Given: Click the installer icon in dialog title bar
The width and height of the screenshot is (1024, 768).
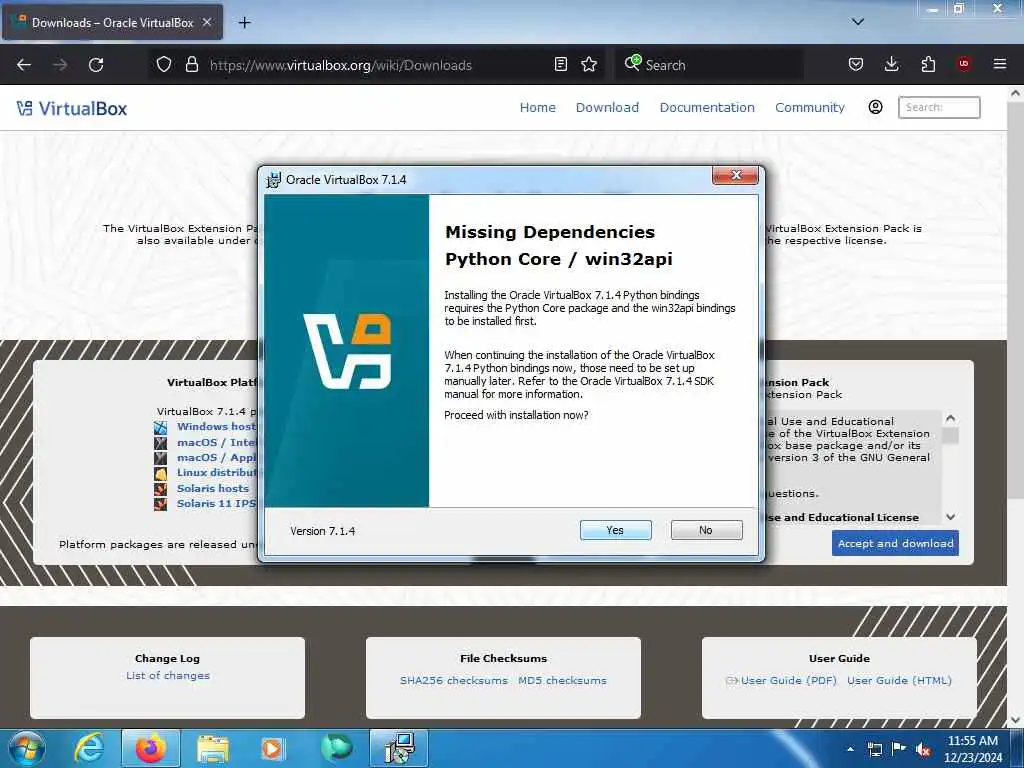Looking at the screenshot, I should coord(274,180).
